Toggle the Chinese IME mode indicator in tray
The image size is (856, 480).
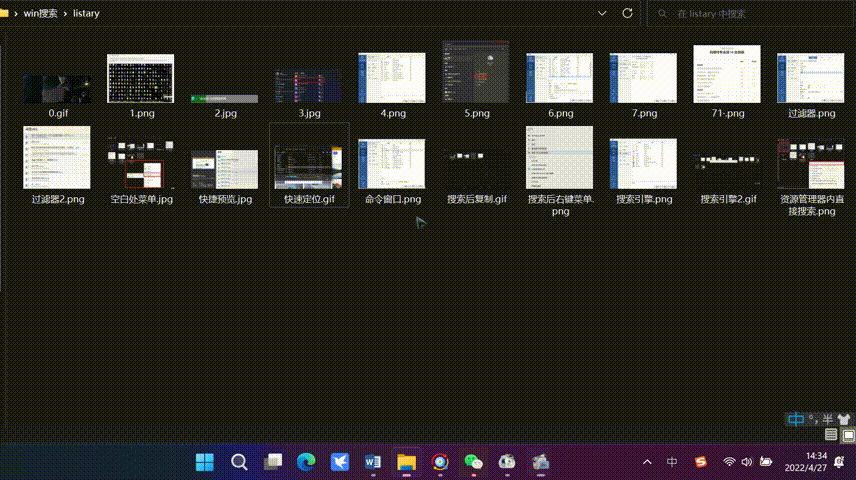[x=672, y=462]
